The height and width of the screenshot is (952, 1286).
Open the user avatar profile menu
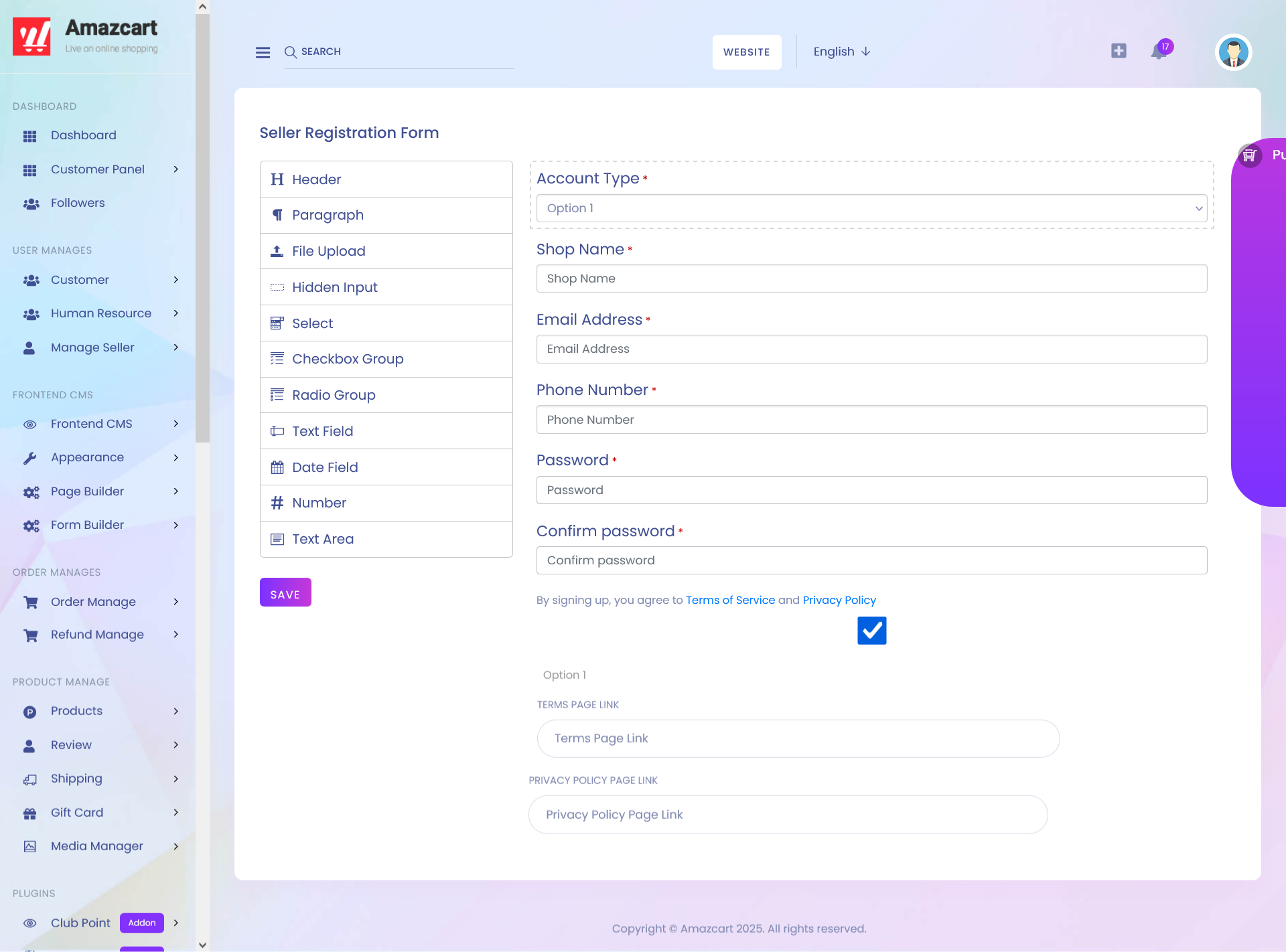click(1233, 52)
